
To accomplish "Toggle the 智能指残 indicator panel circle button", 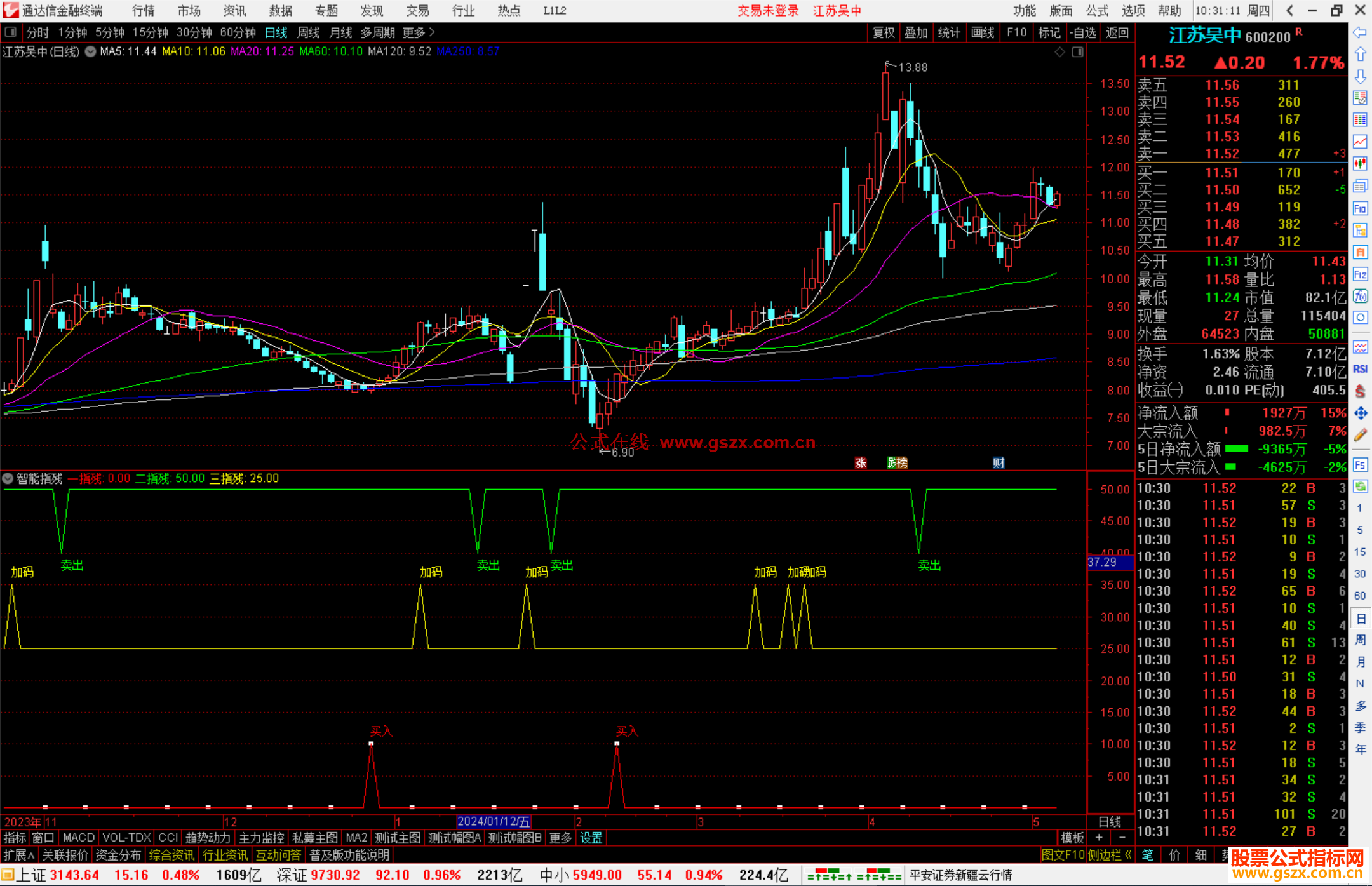I will tap(8, 478).
